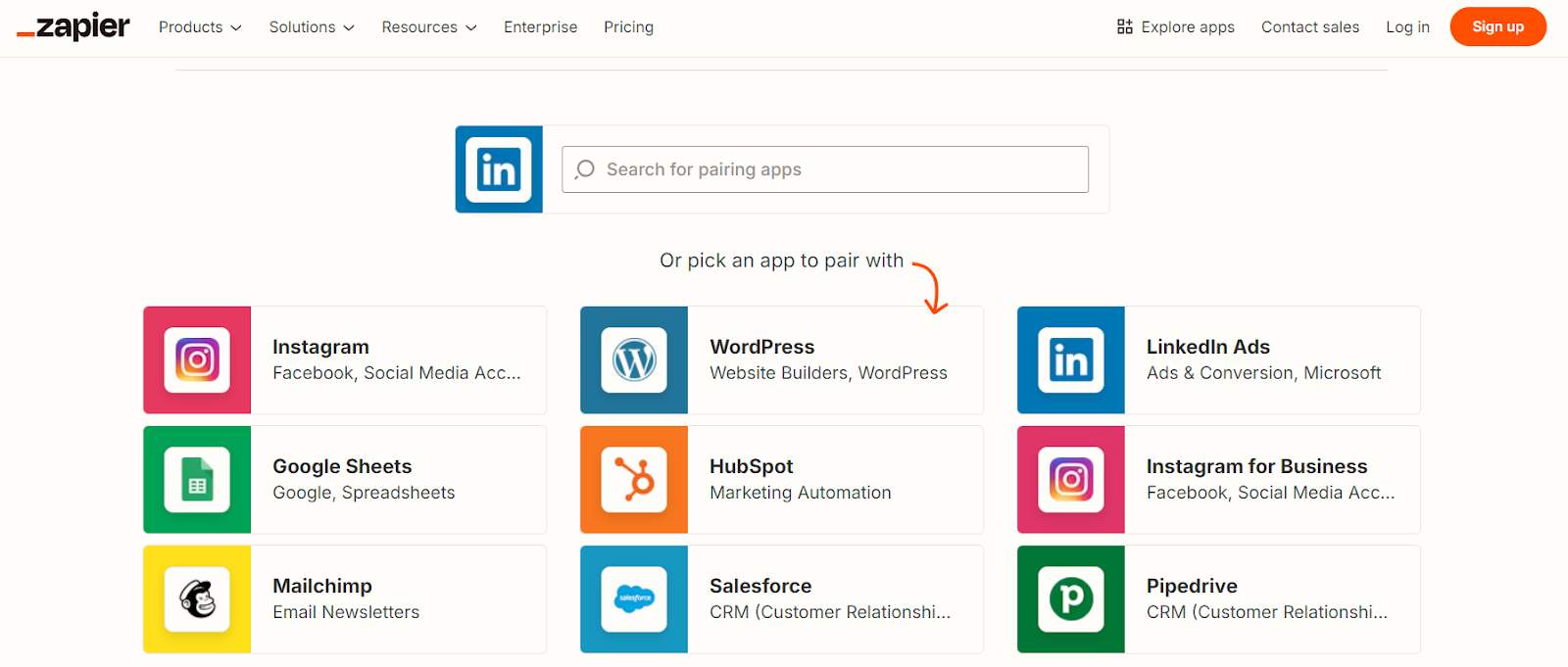Viewport: 1568px width, 667px height.
Task: Click the Instagram for Business icon
Action: click(x=1071, y=480)
